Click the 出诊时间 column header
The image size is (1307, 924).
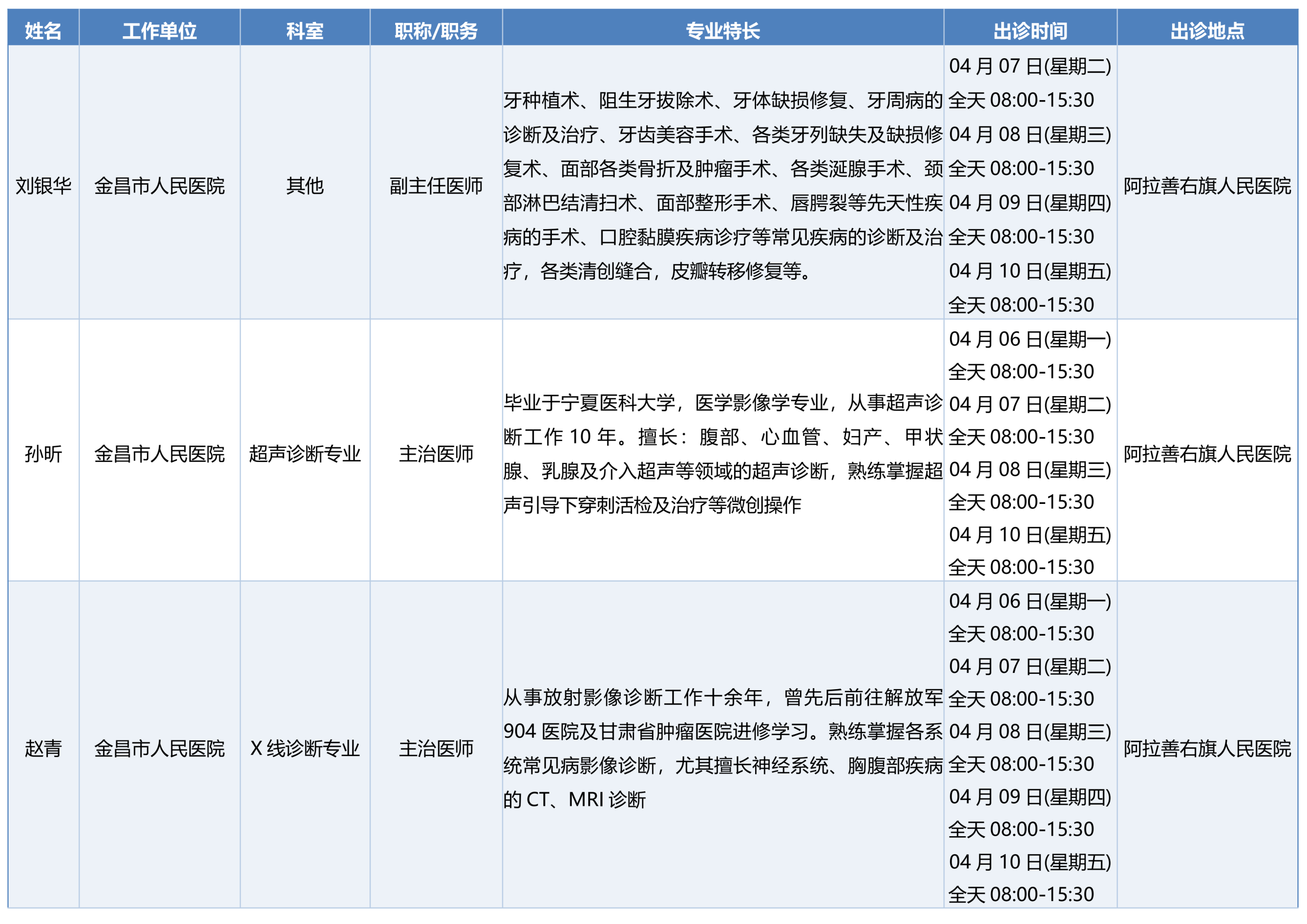click(x=1030, y=30)
